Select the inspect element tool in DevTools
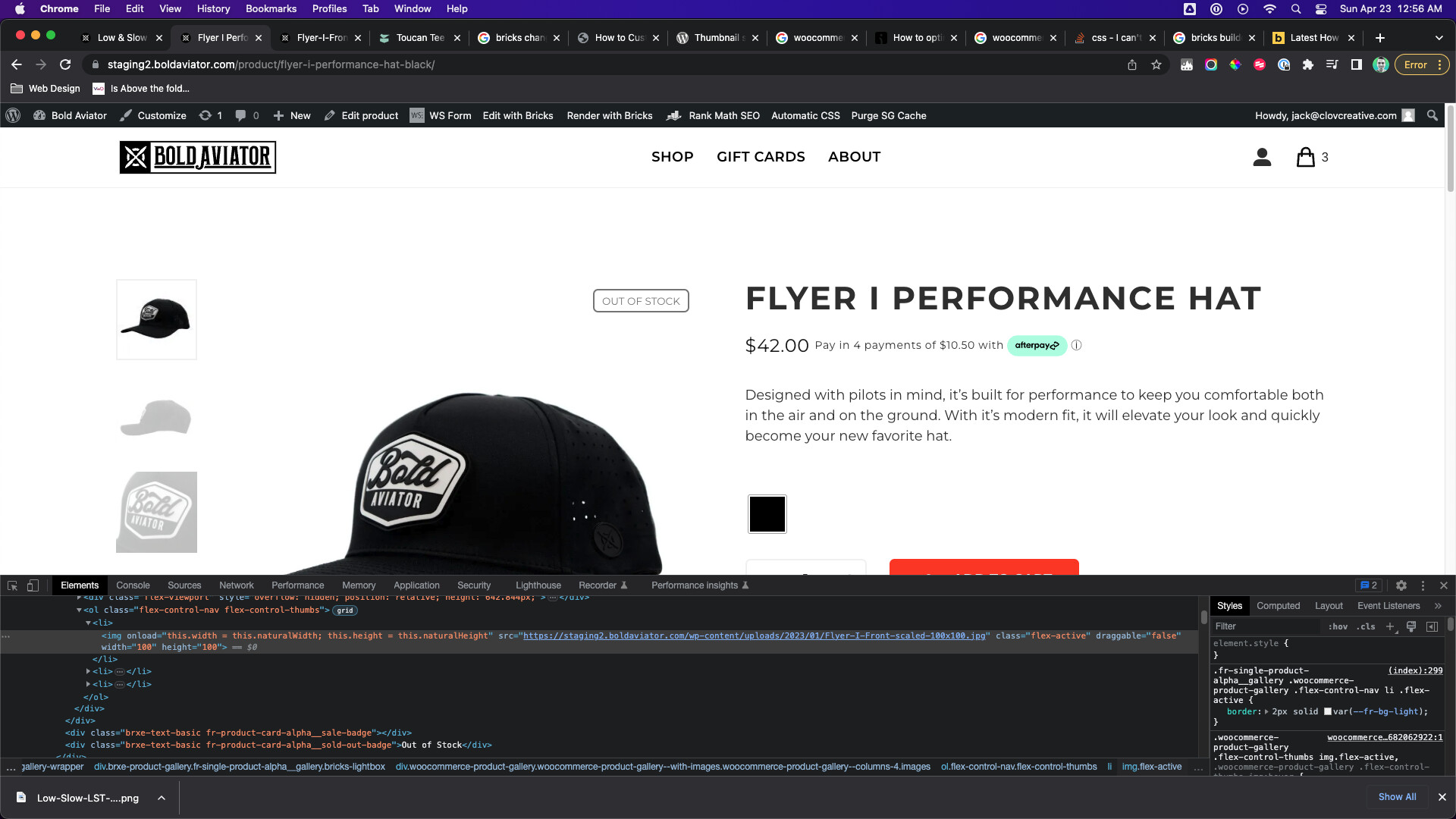Viewport: 1456px width, 819px height. point(12,585)
